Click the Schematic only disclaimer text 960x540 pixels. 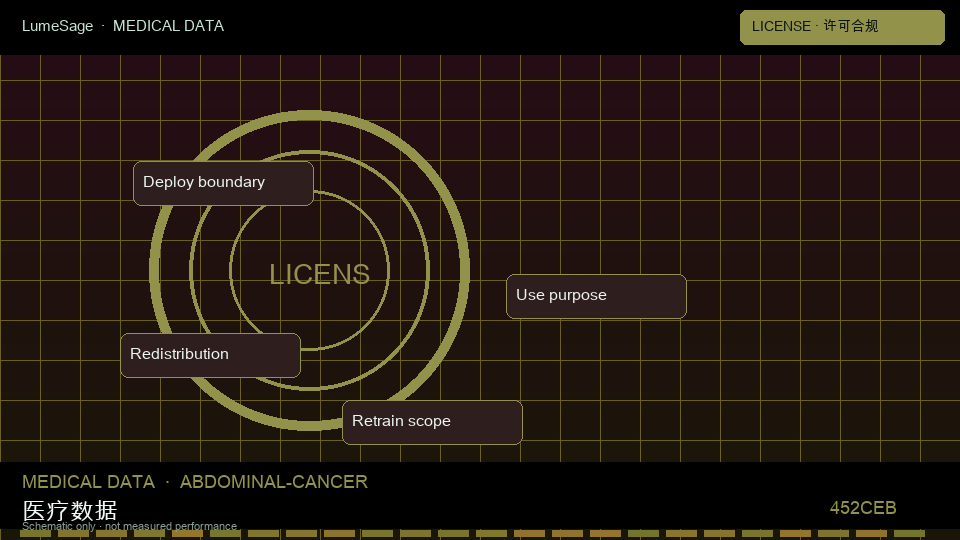click(x=129, y=526)
